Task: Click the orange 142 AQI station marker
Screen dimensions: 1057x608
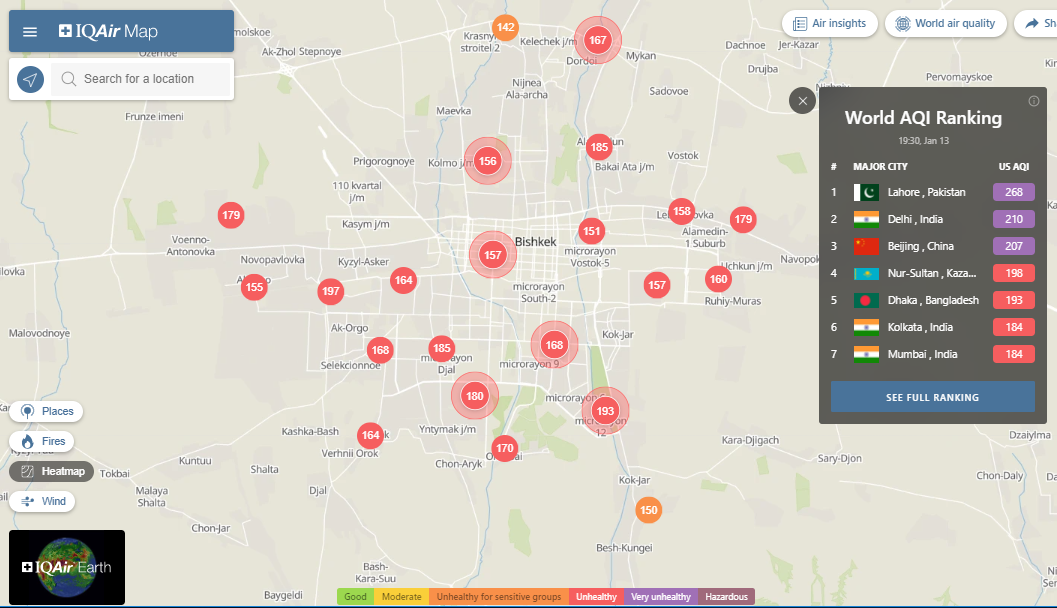Action: point(506,27)
